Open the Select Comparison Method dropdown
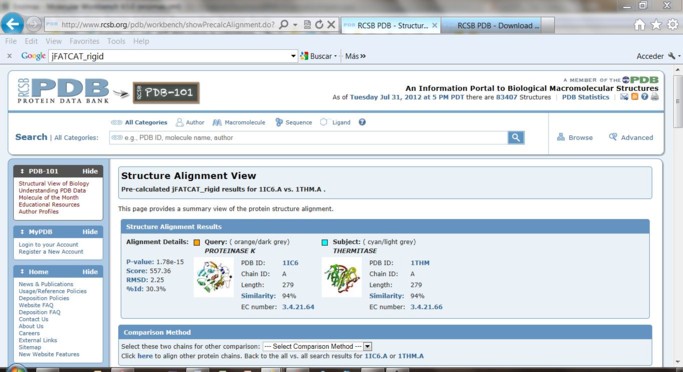Image resolution: width=683 pixels, height=372 pixels. [317, 346]
